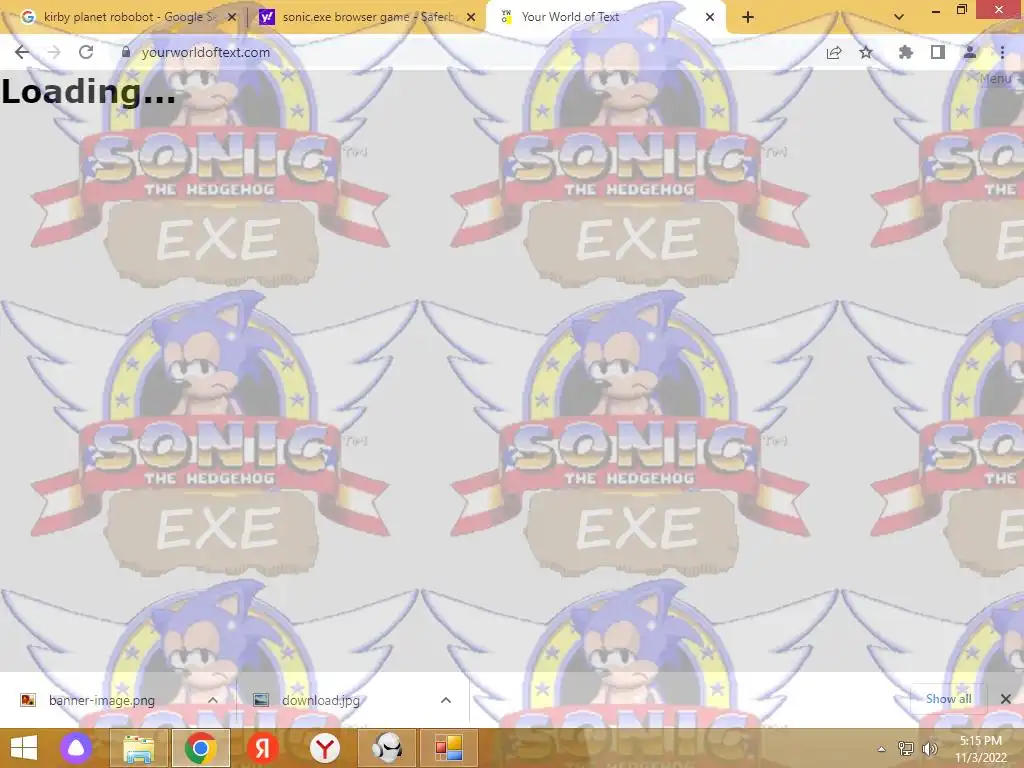Show hidden system tray icons
Image resolution: width=1024 pixels, height=768 pixels.
pyautogui.click(x=882, y=749)
